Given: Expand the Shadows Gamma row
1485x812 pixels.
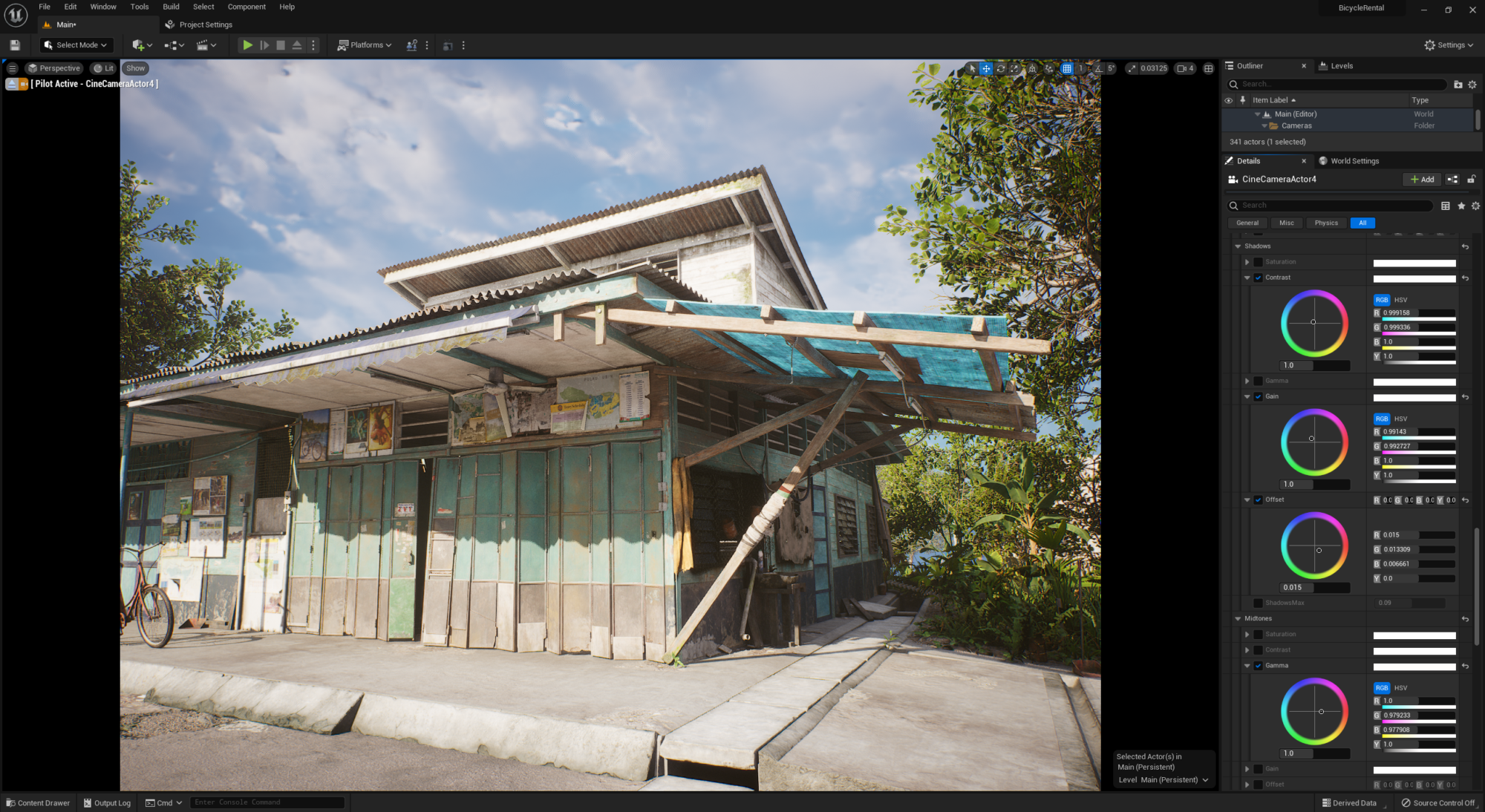Looking at the screenshot, I should pyautogui.click(x=1247, y=381).
